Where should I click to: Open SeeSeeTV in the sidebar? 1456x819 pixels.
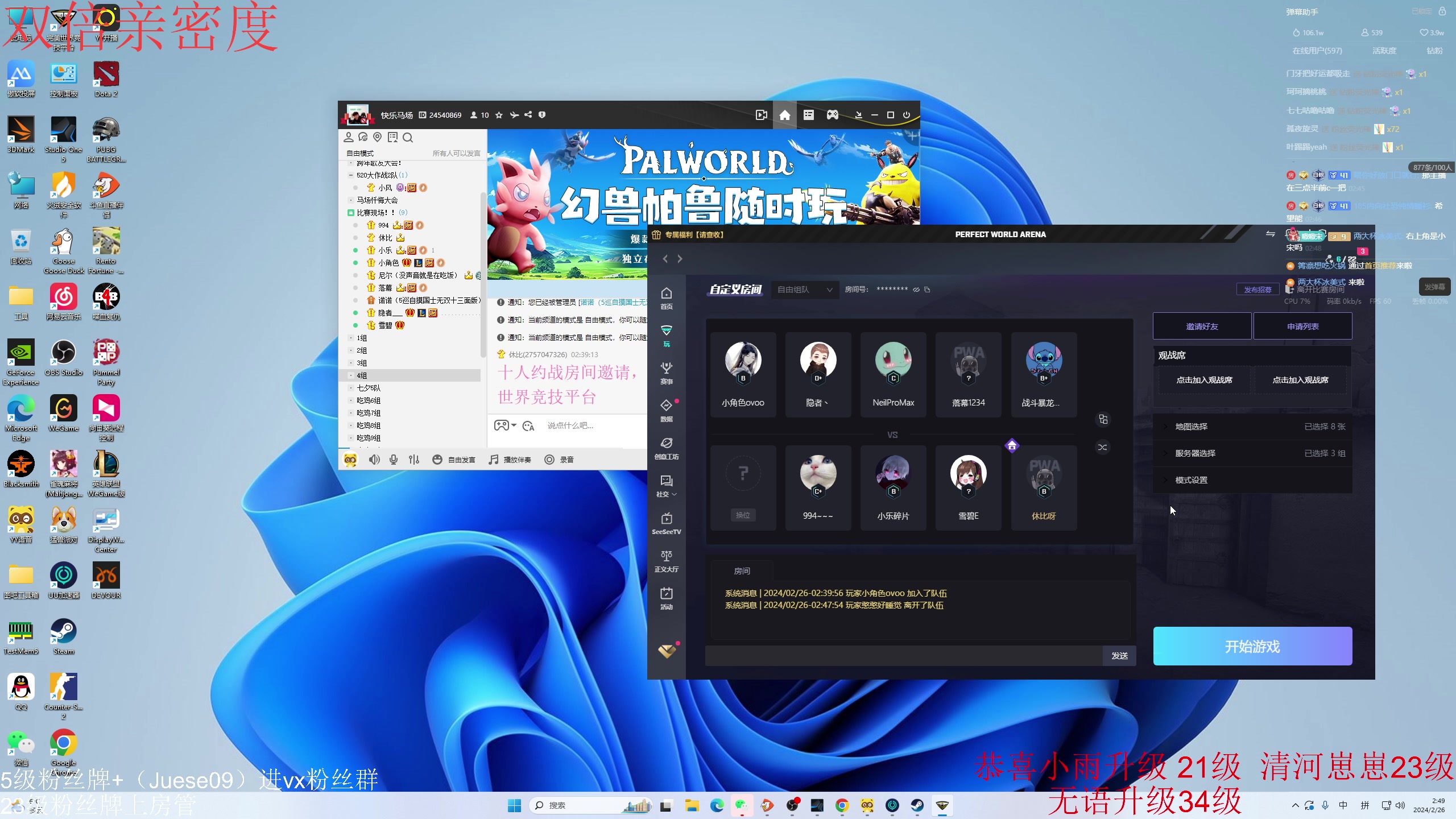click(x=667, y=522)
